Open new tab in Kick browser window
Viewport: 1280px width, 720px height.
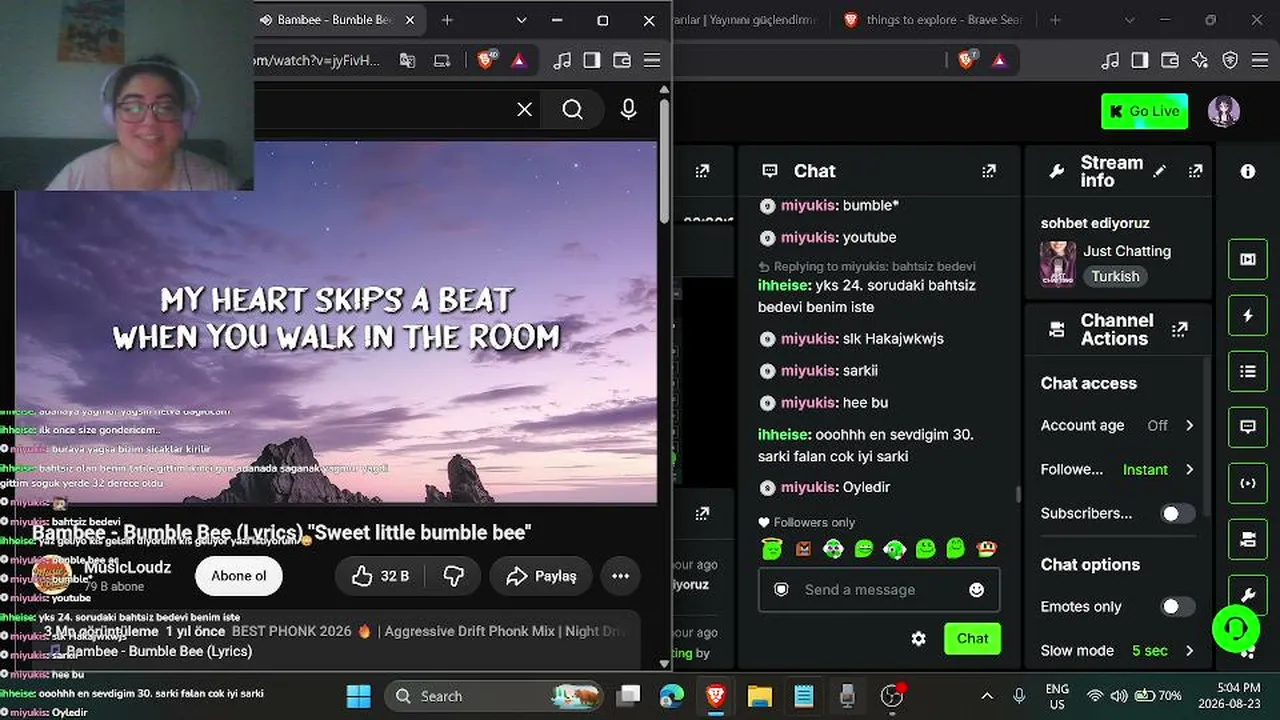1055,20
